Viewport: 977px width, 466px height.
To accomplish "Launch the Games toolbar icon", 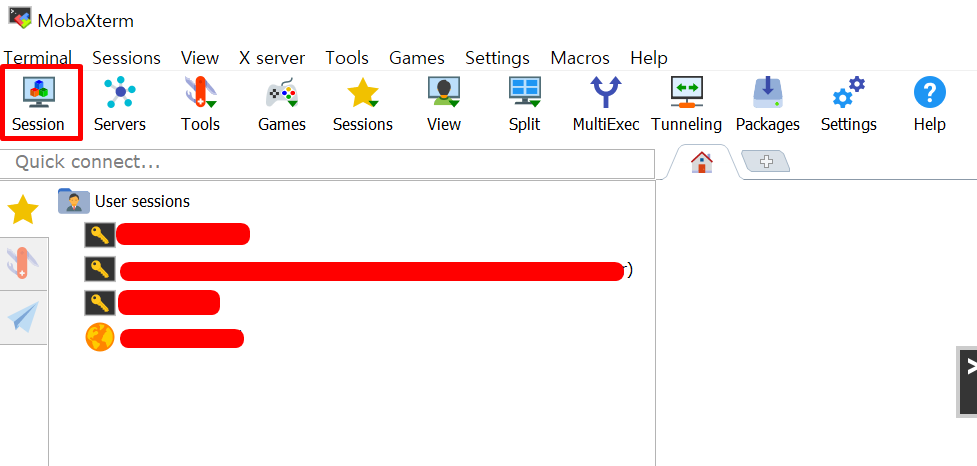I will (282, 103).
